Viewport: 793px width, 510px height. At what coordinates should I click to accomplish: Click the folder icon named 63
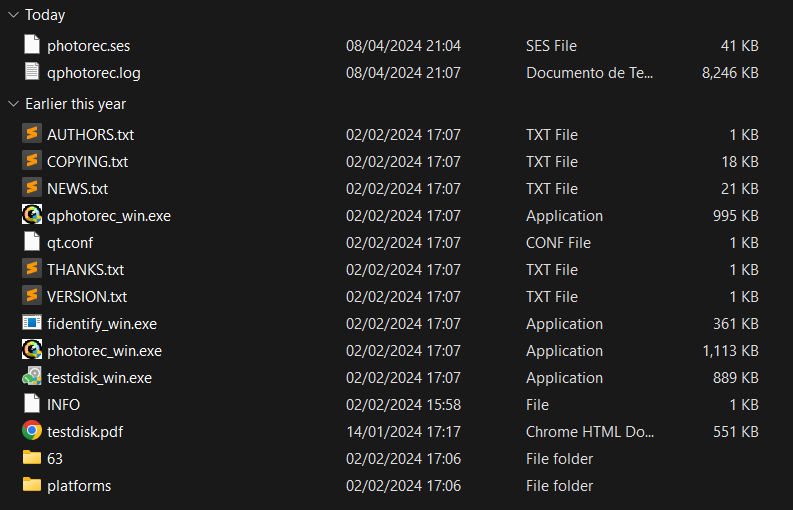pos(32,458)
